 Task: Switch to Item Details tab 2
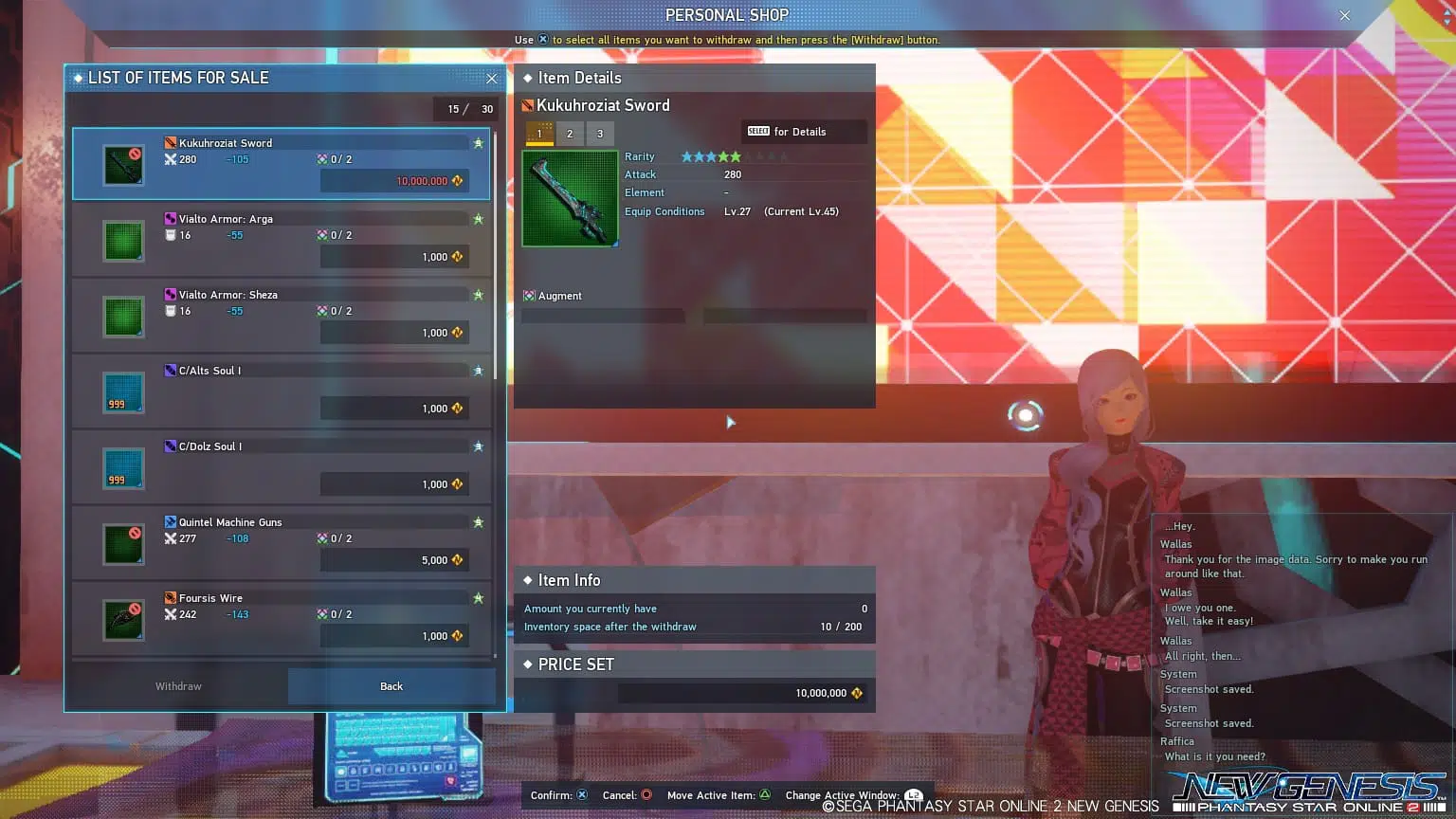(570, 134)
